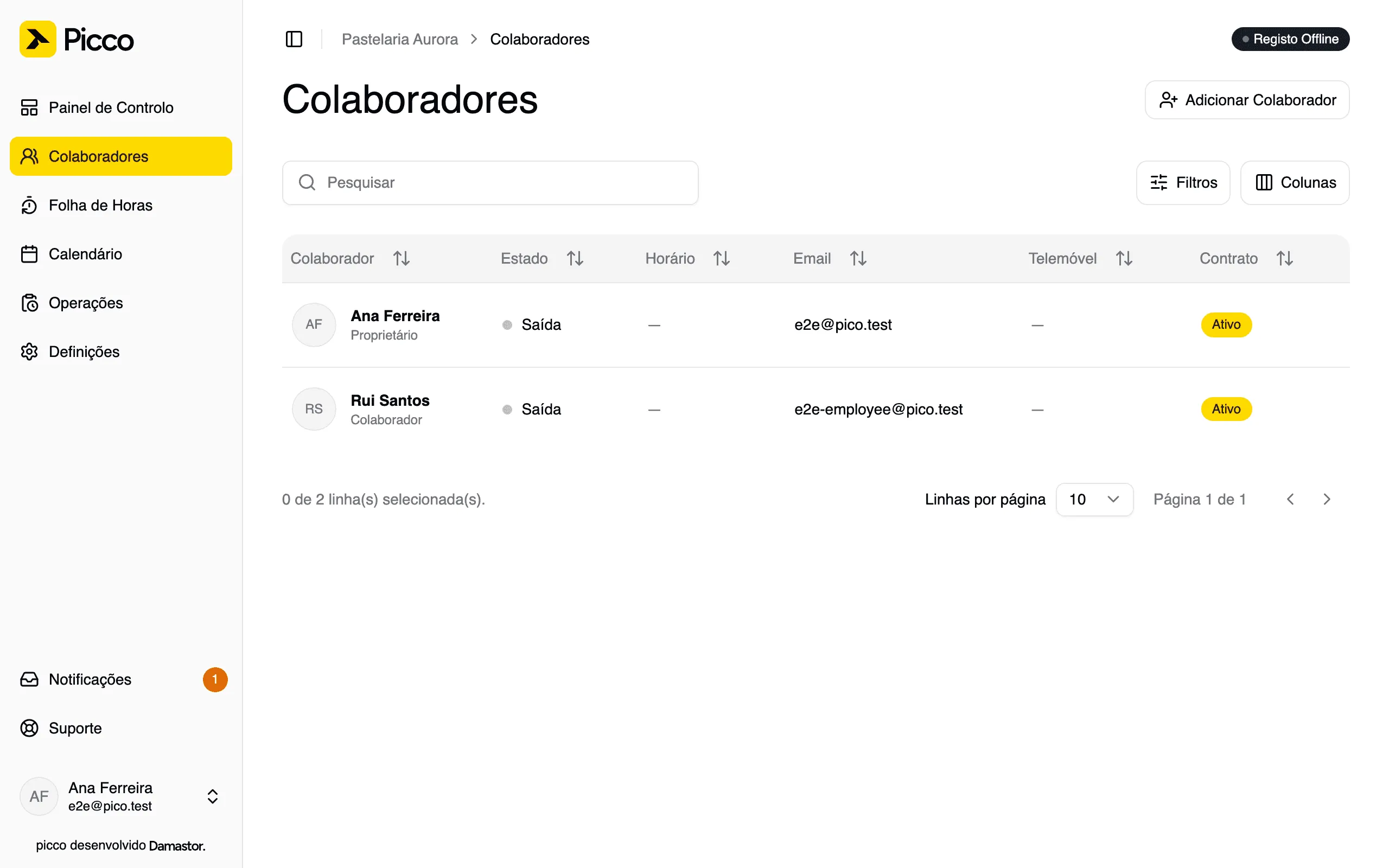Select Colaboradores in the sidebar
This screenshot has width=1389, height=868.
tap(121, 156)
